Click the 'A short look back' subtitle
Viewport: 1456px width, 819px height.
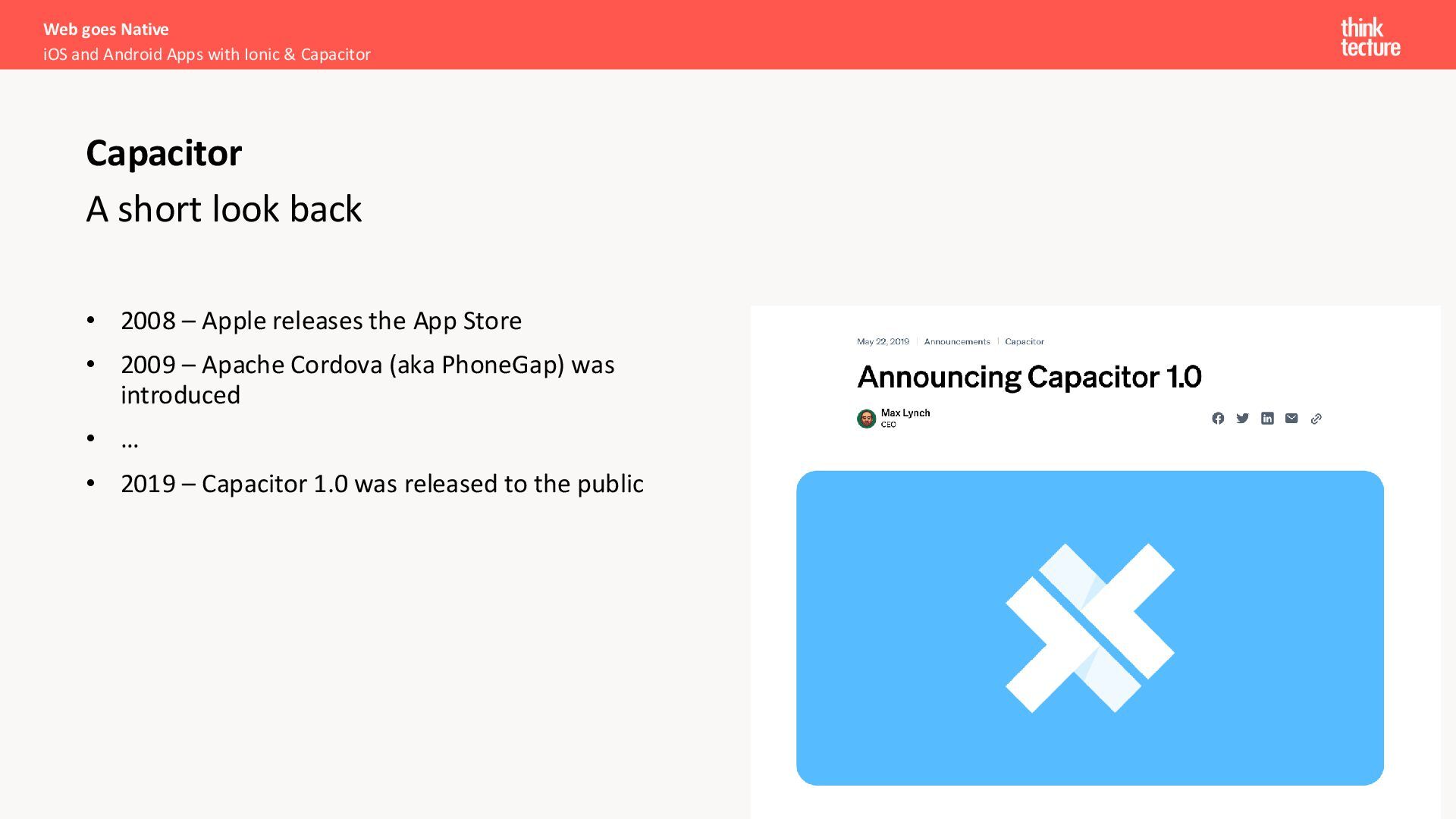point(224,209)
